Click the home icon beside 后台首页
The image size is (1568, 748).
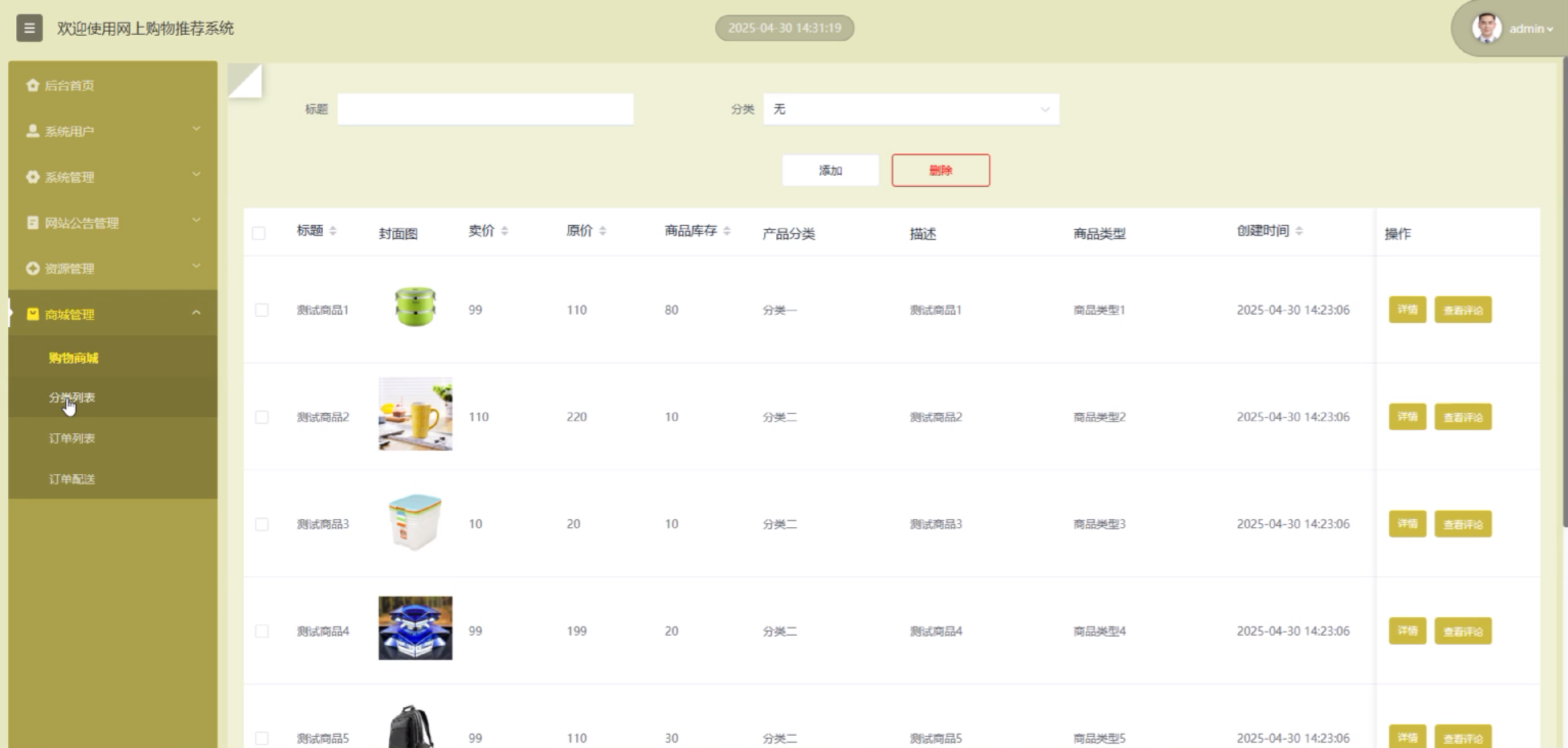(33, 85)
